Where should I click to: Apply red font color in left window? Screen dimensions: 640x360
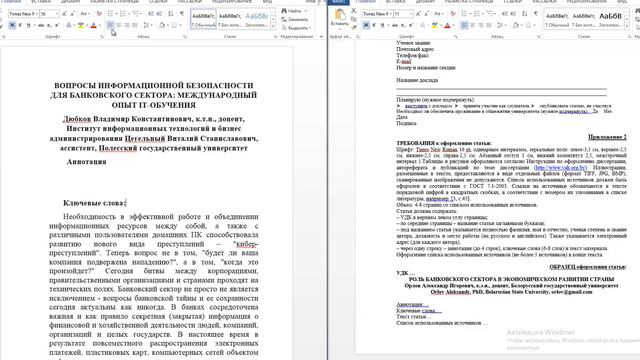point(93,25)
